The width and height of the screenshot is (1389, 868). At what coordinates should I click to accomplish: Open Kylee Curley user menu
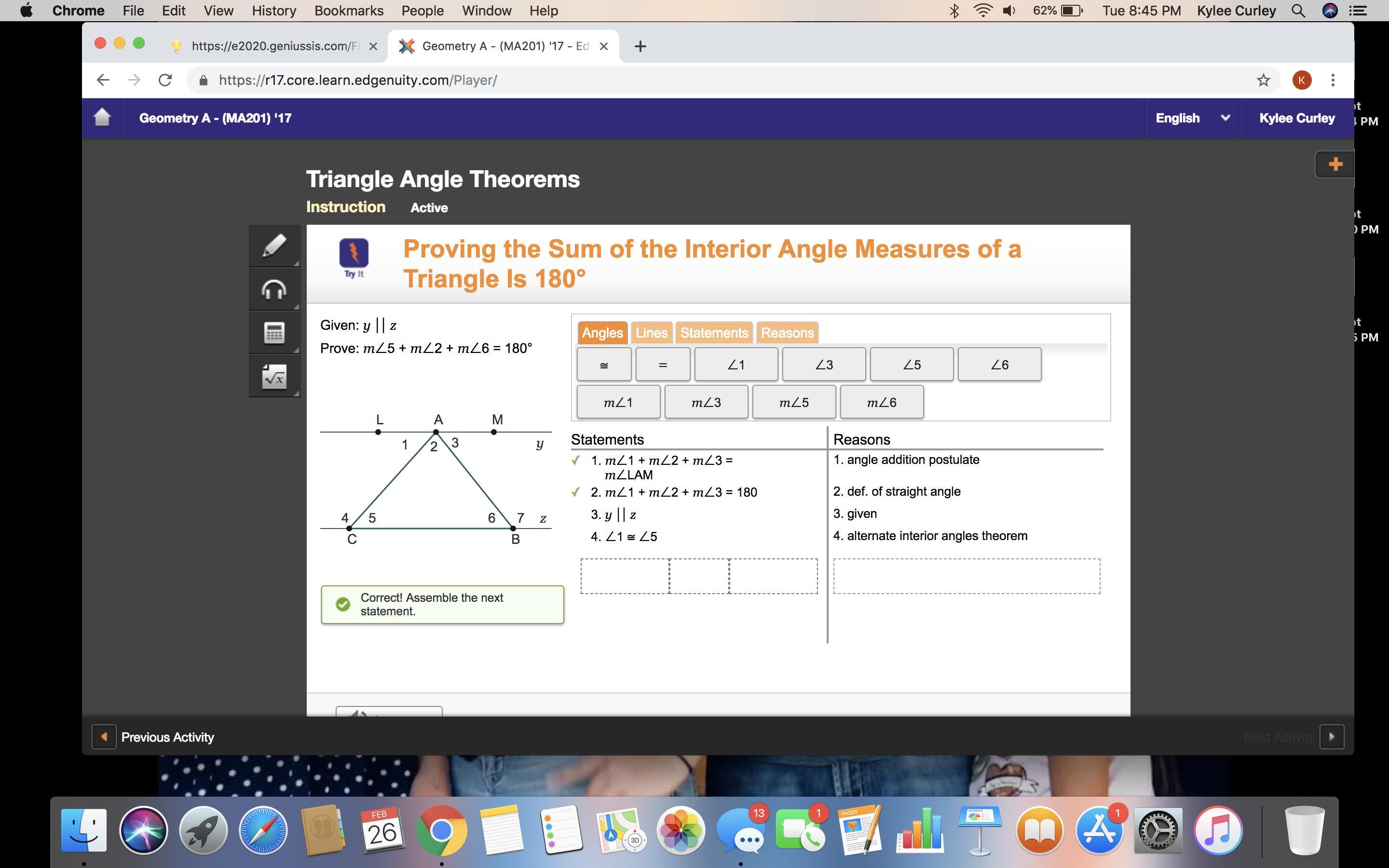click(1296, 118)
